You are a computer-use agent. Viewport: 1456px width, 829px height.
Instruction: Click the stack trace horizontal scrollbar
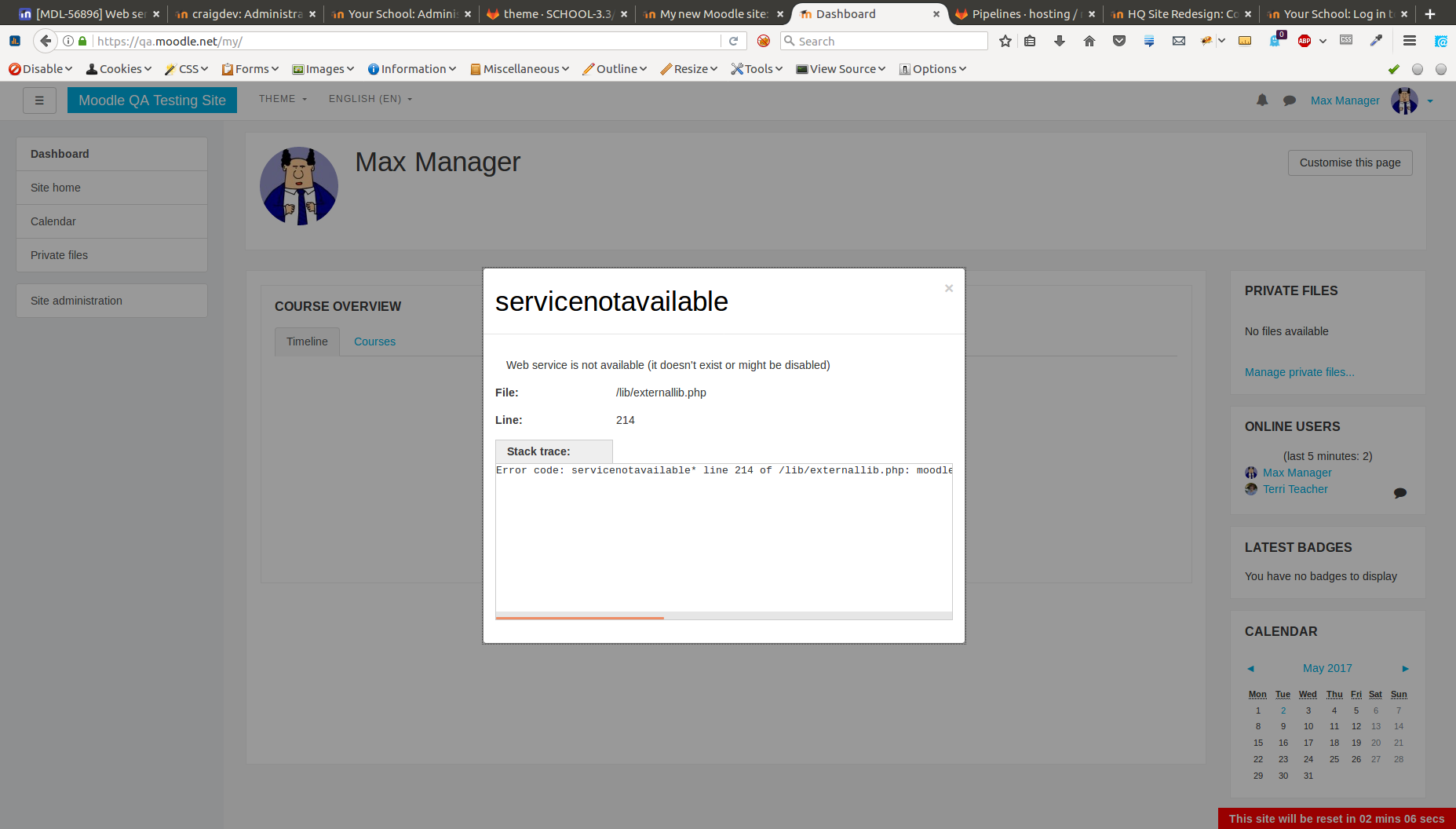click(579, 618)
